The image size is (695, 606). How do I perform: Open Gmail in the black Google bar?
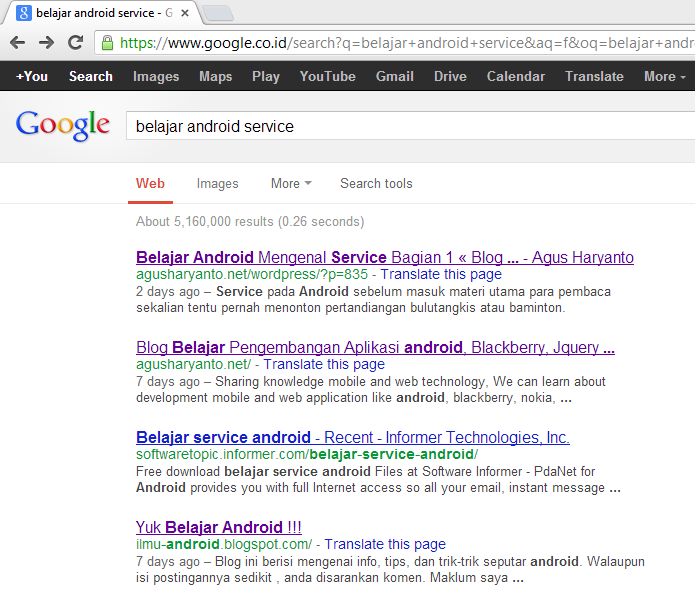395,76
